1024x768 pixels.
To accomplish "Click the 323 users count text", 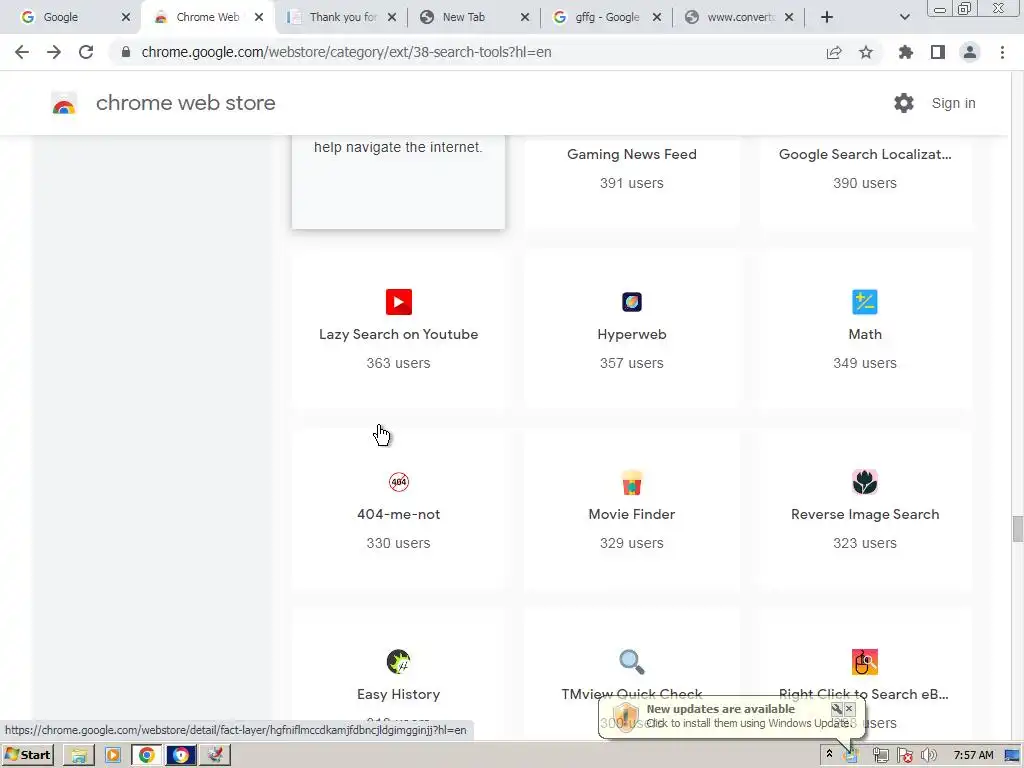I will click(x=865, y=543).
